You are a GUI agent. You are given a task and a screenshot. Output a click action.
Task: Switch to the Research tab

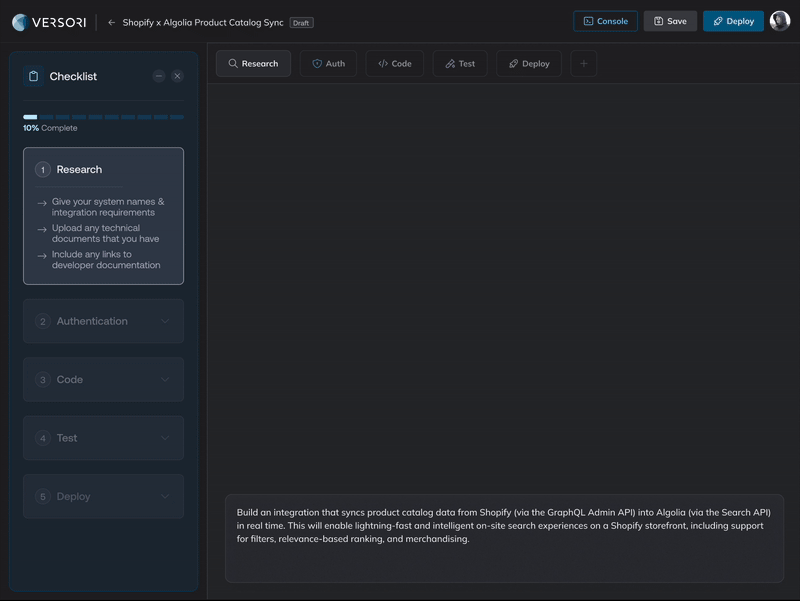coord(253,64)
